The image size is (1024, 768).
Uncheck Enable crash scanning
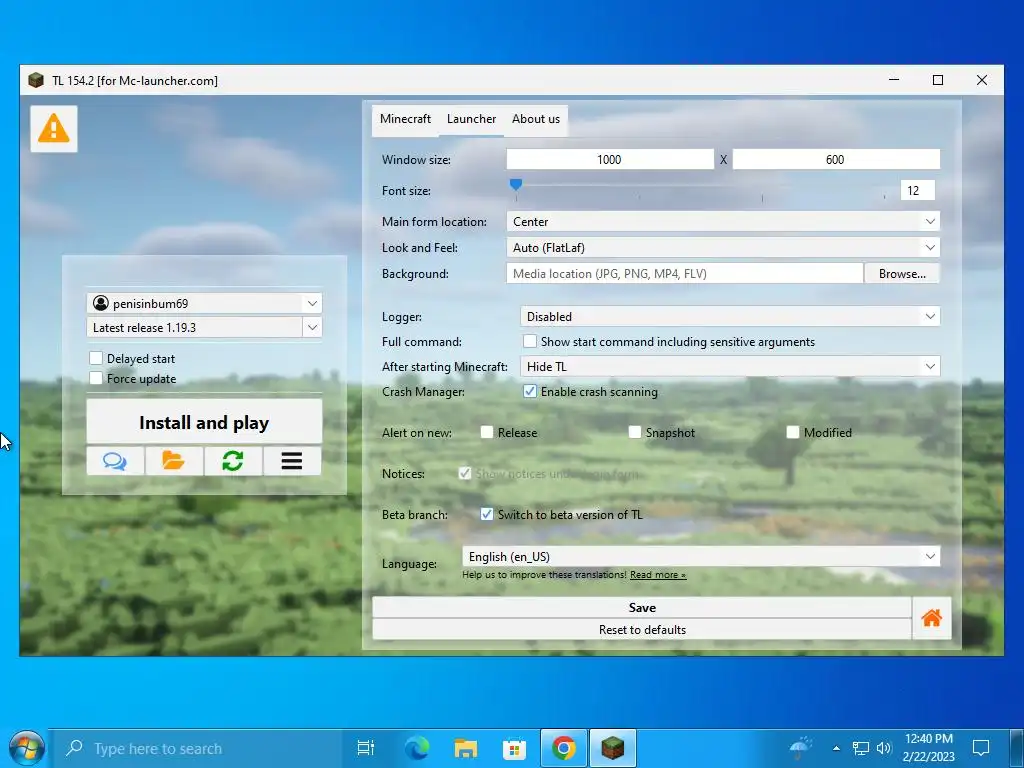click(x=530, y=392)
